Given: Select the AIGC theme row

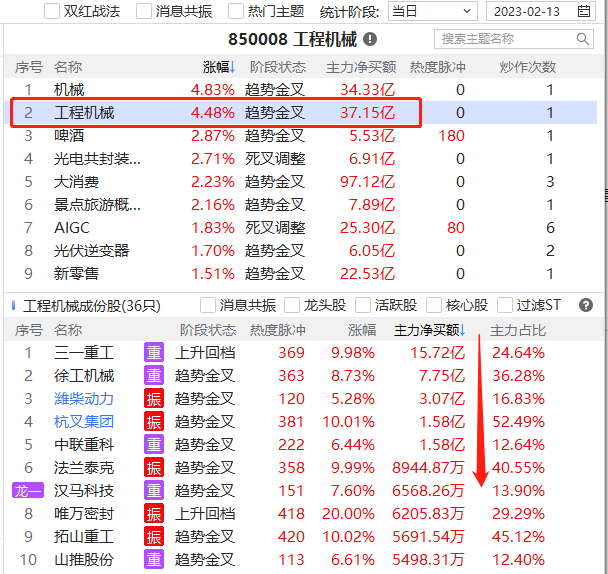Looking at the screenshot, I should (301, 228).
